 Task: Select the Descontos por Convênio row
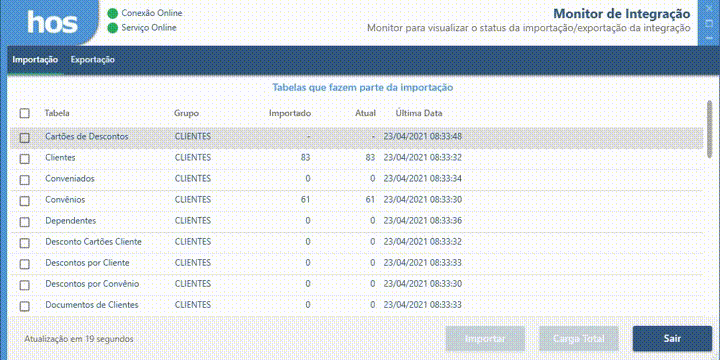coord(356,284)
